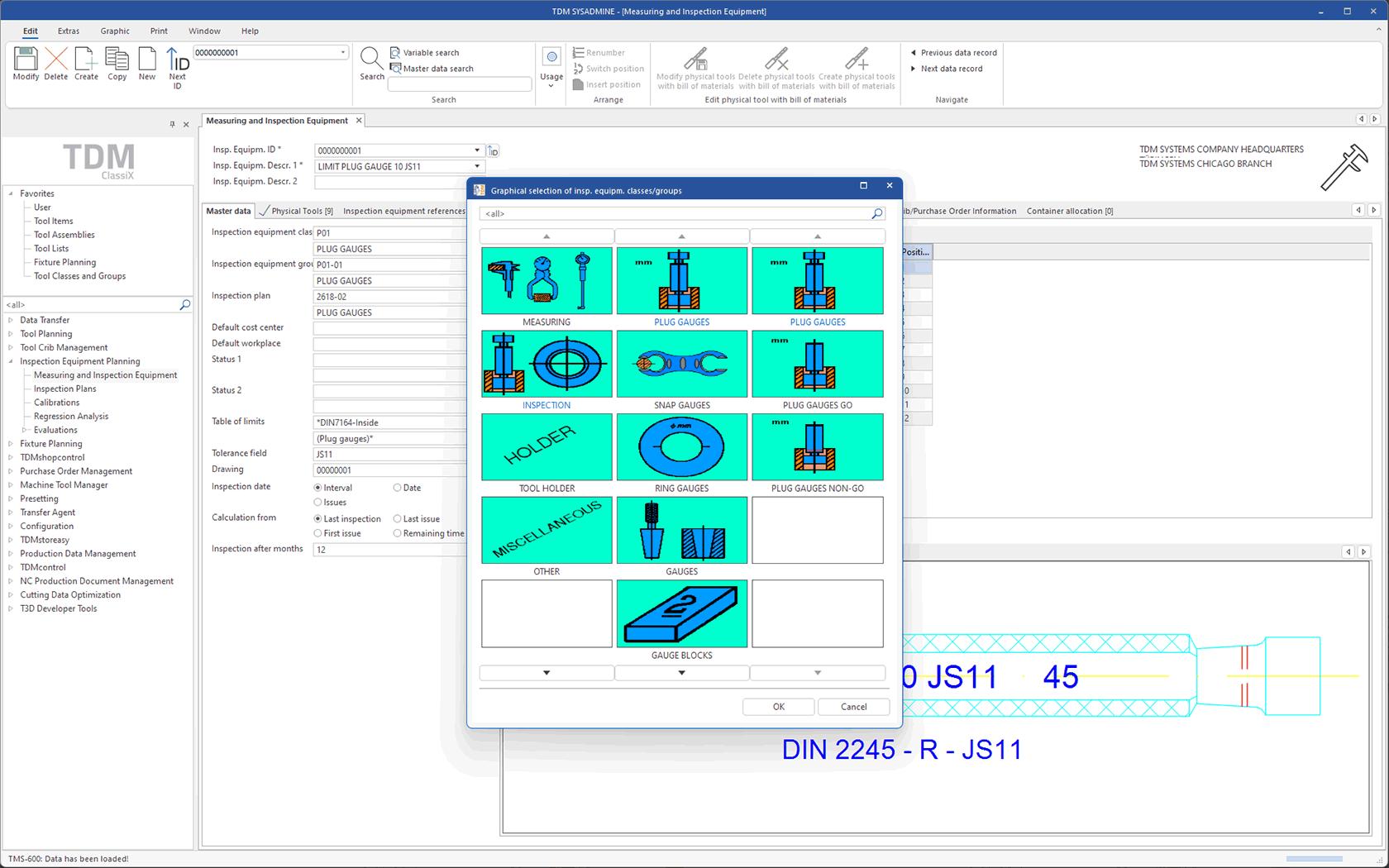Go to Next data record
This screenshot has width=1389, height=868.
(x=946, y=69)
